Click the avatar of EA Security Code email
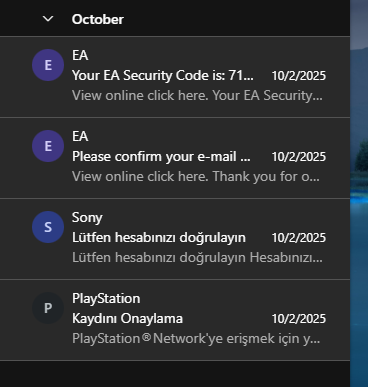The image size is (368, 387). [x=48, y=65]
